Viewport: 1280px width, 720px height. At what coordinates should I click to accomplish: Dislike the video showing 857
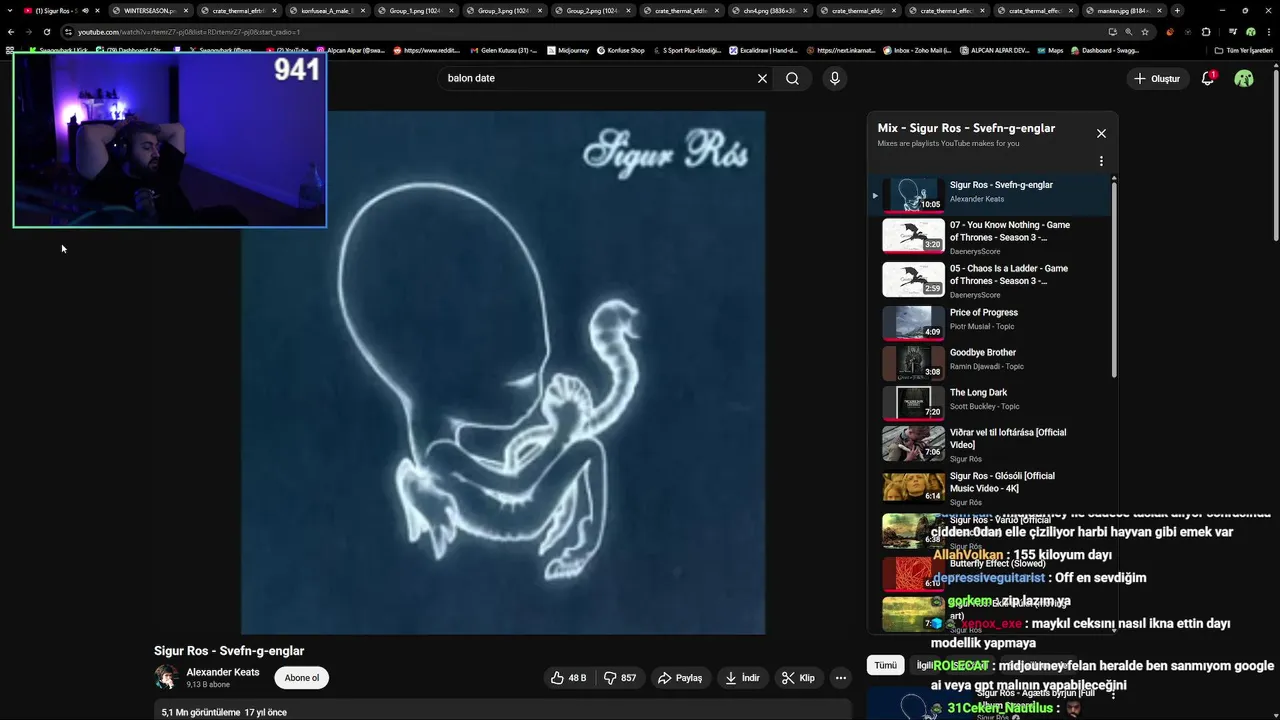(620, 678)
